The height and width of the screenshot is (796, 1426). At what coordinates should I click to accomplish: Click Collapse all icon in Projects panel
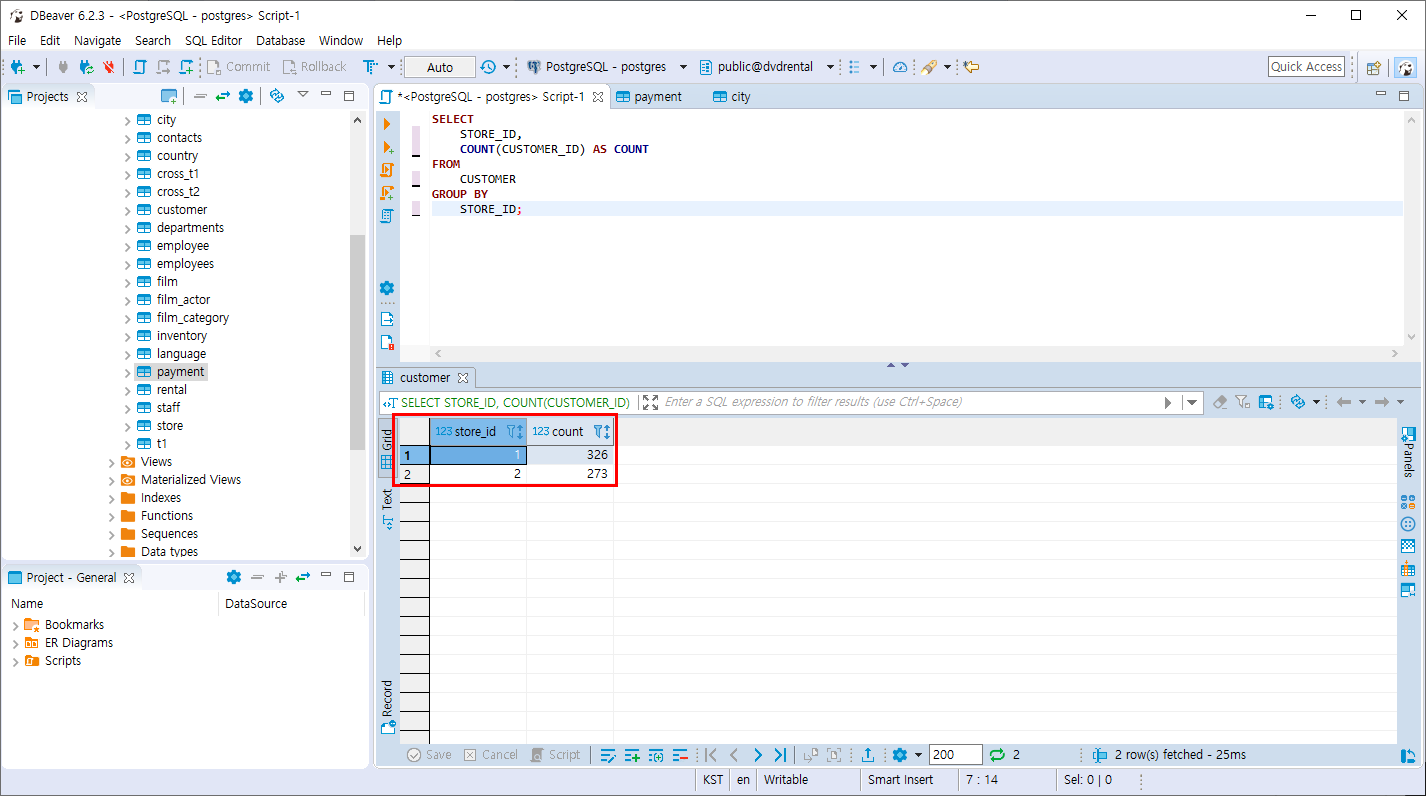[x=200, y=96]
